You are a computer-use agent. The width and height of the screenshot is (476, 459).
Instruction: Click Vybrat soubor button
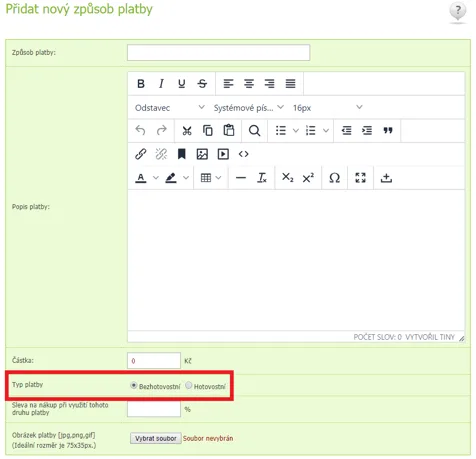(x=156, y=438)
